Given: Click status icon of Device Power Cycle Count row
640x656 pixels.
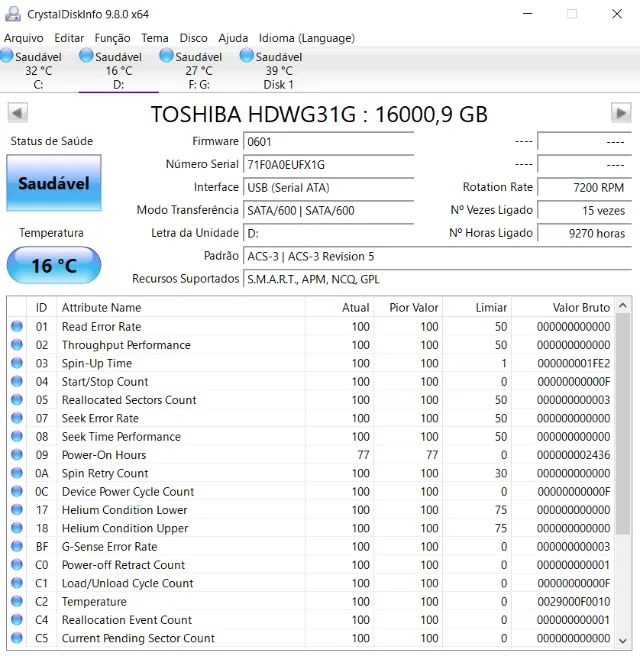Looking at the screenshot, I should click(x=17, y=492).
